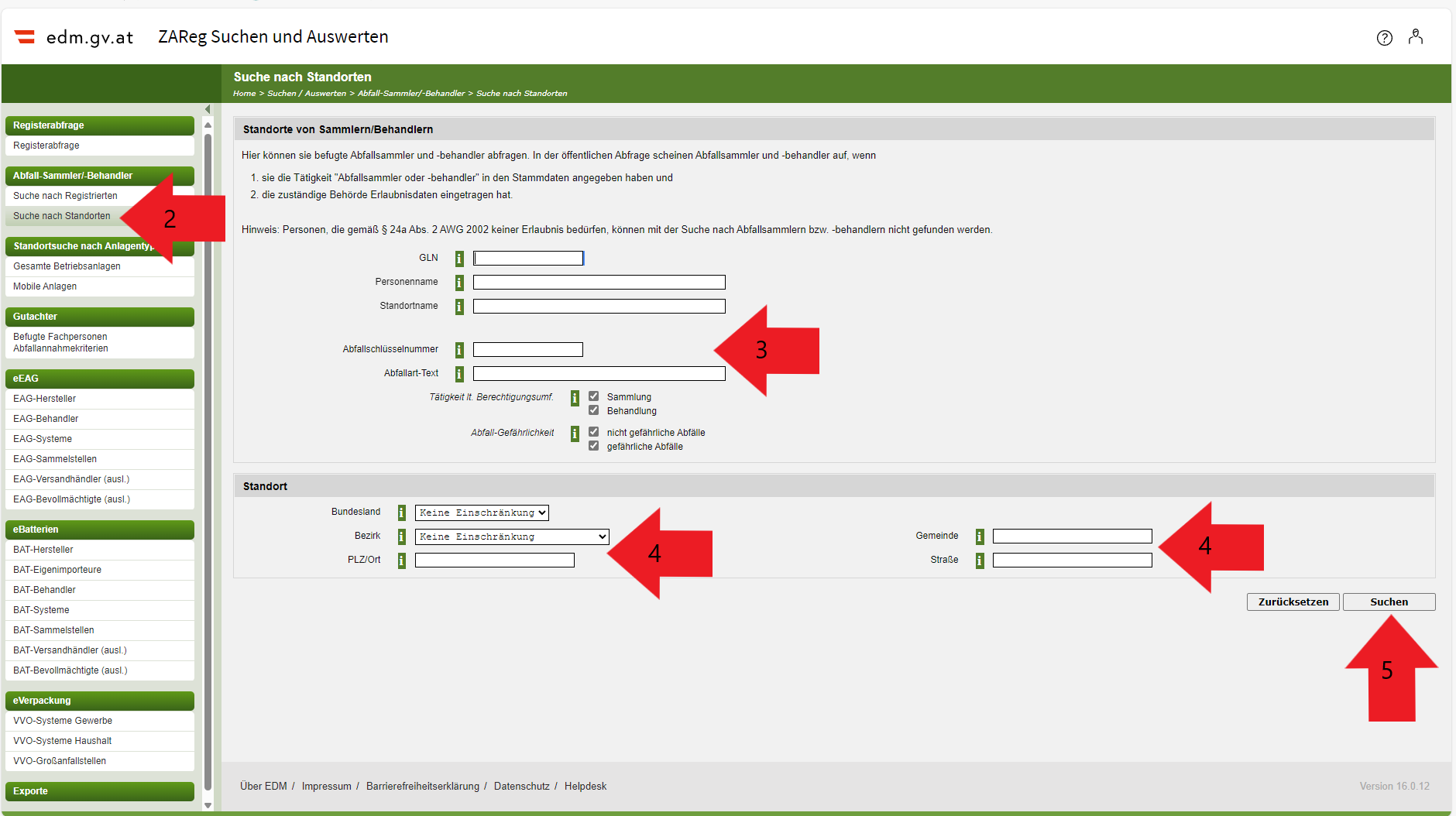Show info icon next to PLZ/Ort
This screenshot has width=1456, height=816.
coord(401,561)
